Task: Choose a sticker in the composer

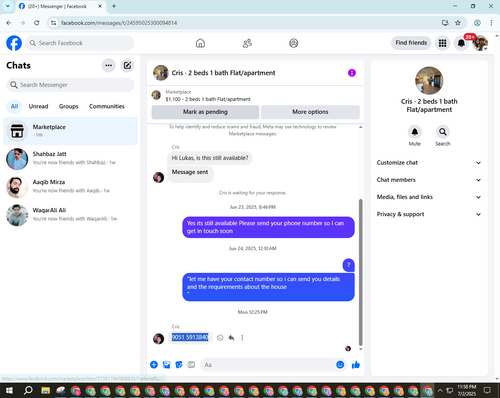Action: point(179,365)
